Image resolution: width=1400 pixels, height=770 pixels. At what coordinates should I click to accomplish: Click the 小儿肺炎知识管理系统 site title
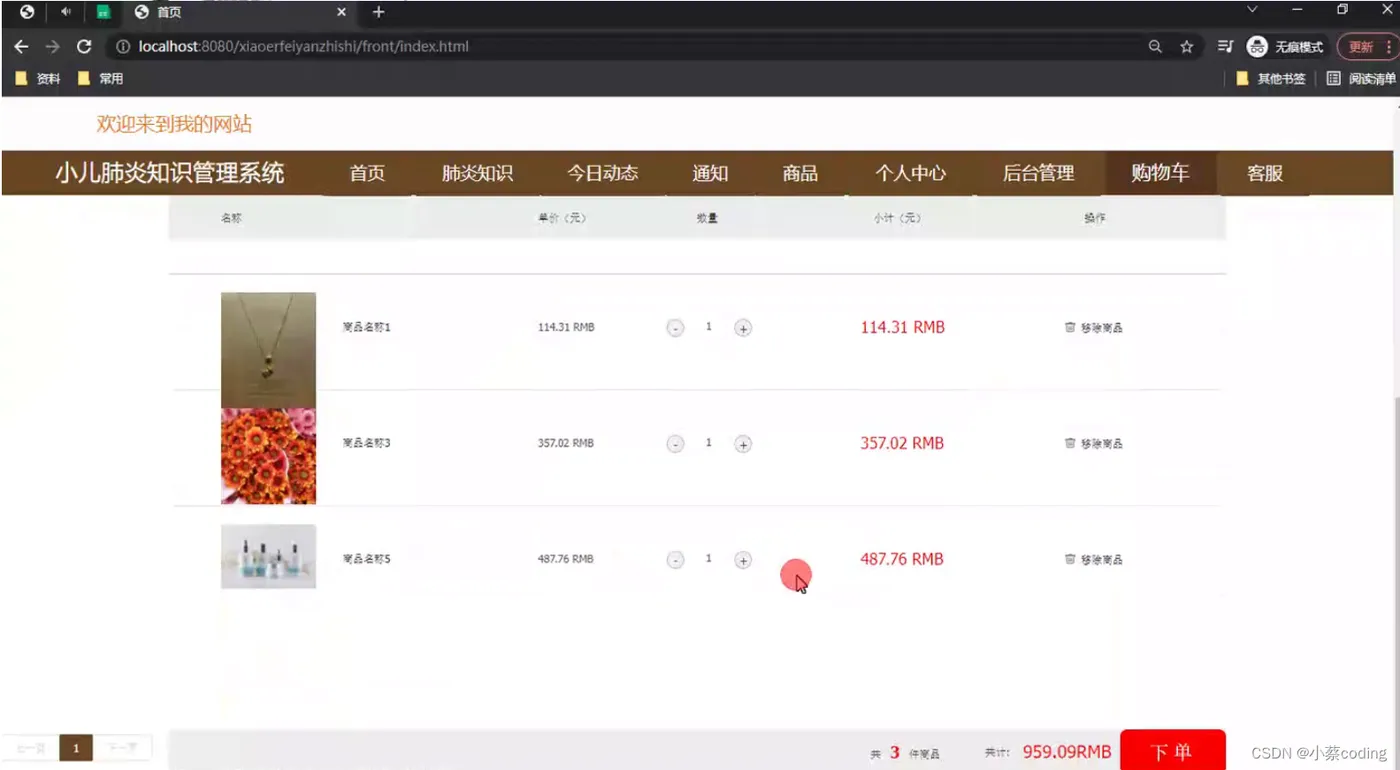coord(170,173)
